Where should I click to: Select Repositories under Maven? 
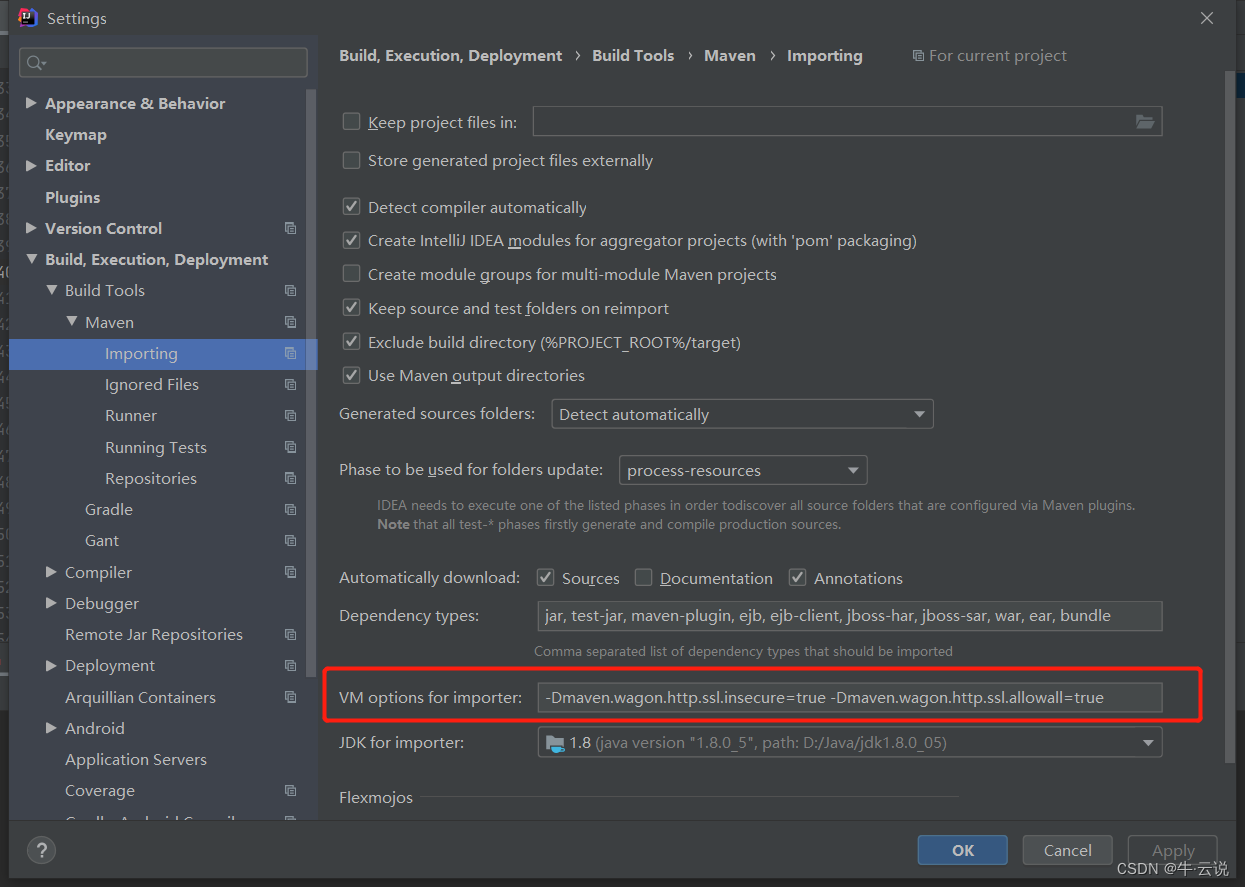pyautogui.click(x=151, y=478)
